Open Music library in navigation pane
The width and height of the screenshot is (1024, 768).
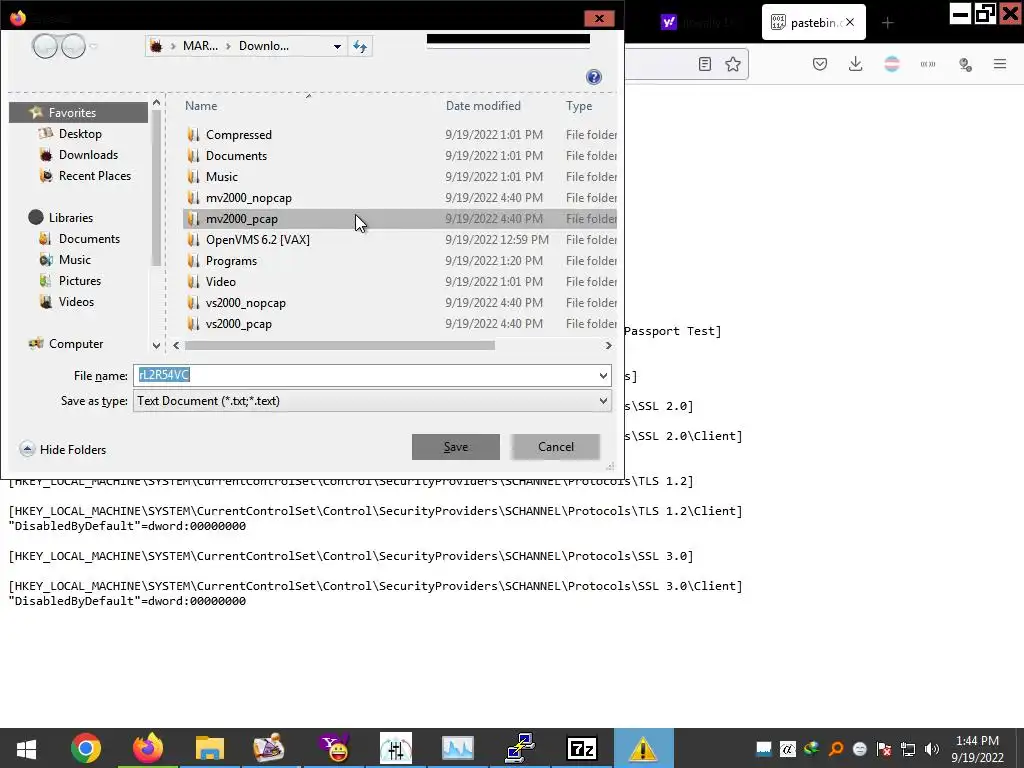pos(74,259)
